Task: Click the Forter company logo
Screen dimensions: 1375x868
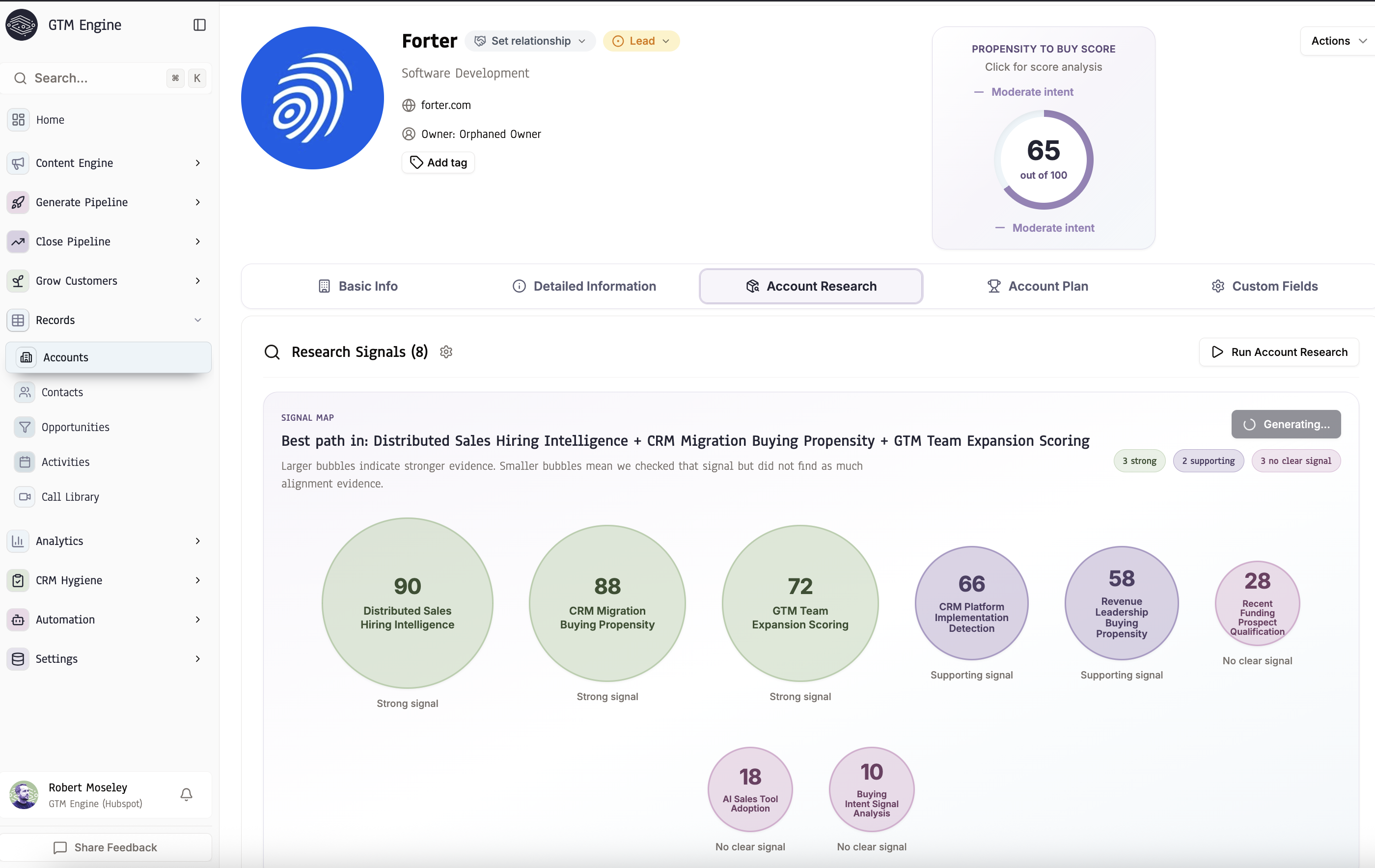Action: tap(312, 98)
